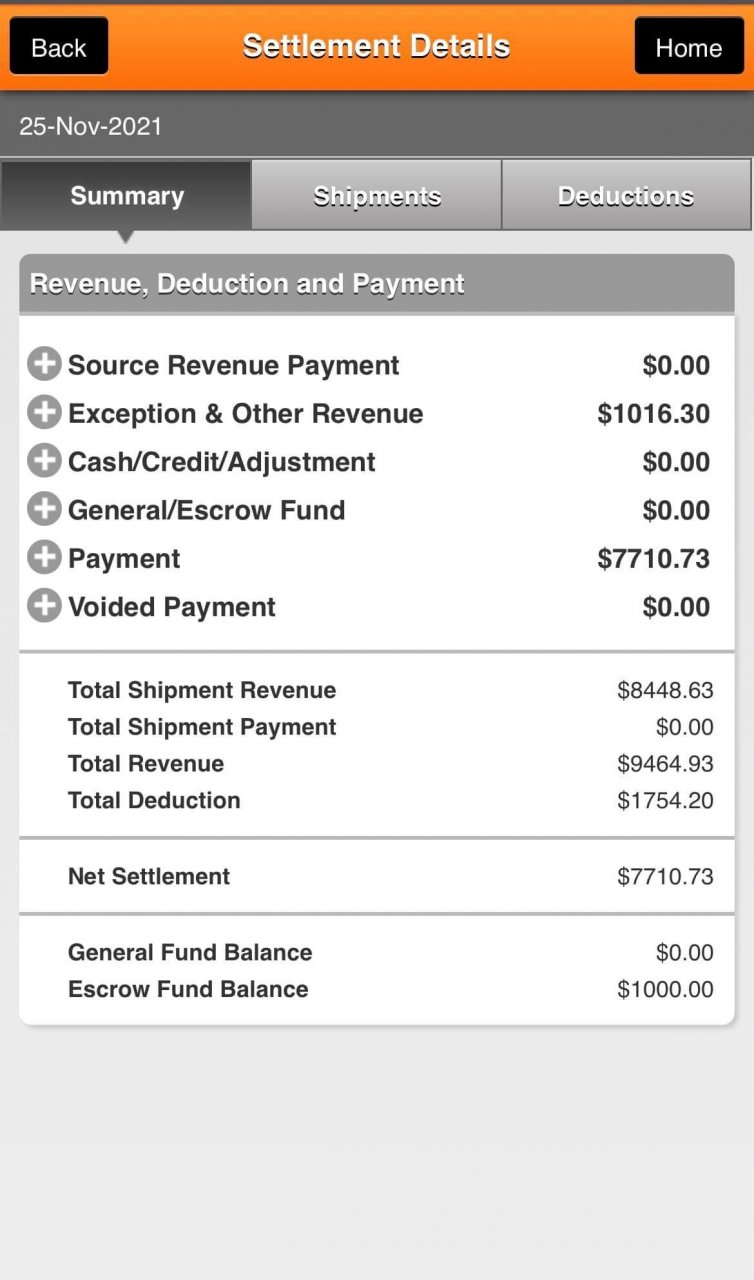This screenshot has width=754, height=1280.
Task: Tap the Escrow Fund Balance row
Action: (x=377, y=989)
